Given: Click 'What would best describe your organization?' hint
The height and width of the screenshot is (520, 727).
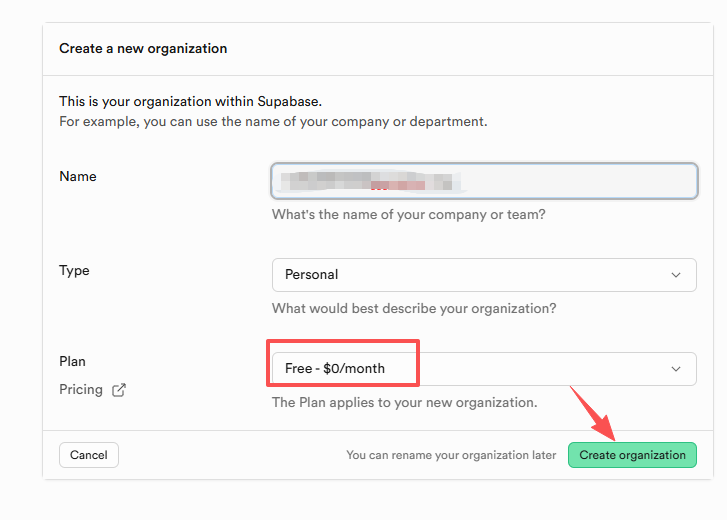Looking at the screenshot, I should 414,309.
